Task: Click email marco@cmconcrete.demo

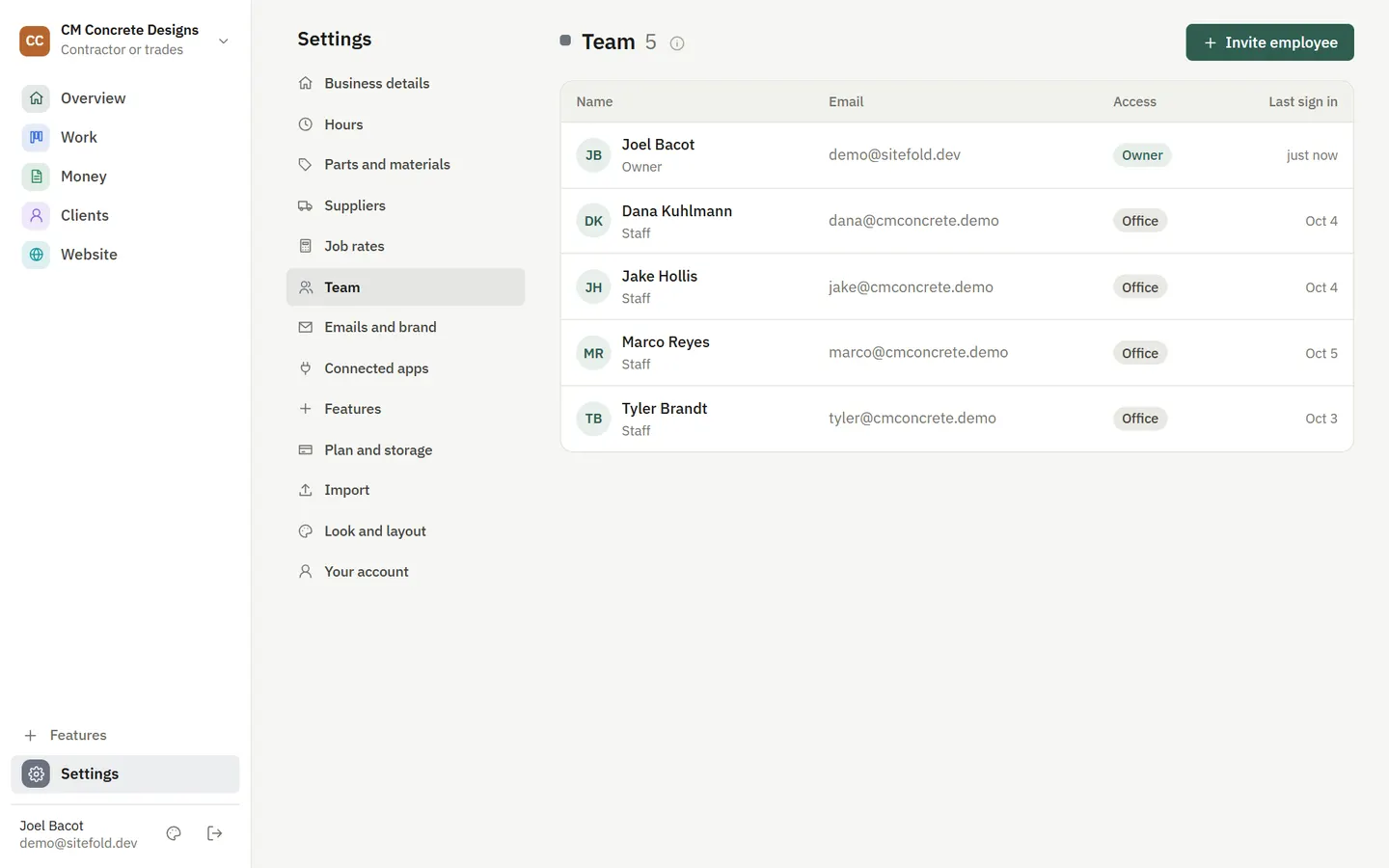Action: pyautogui.click(x=918, y=352)
